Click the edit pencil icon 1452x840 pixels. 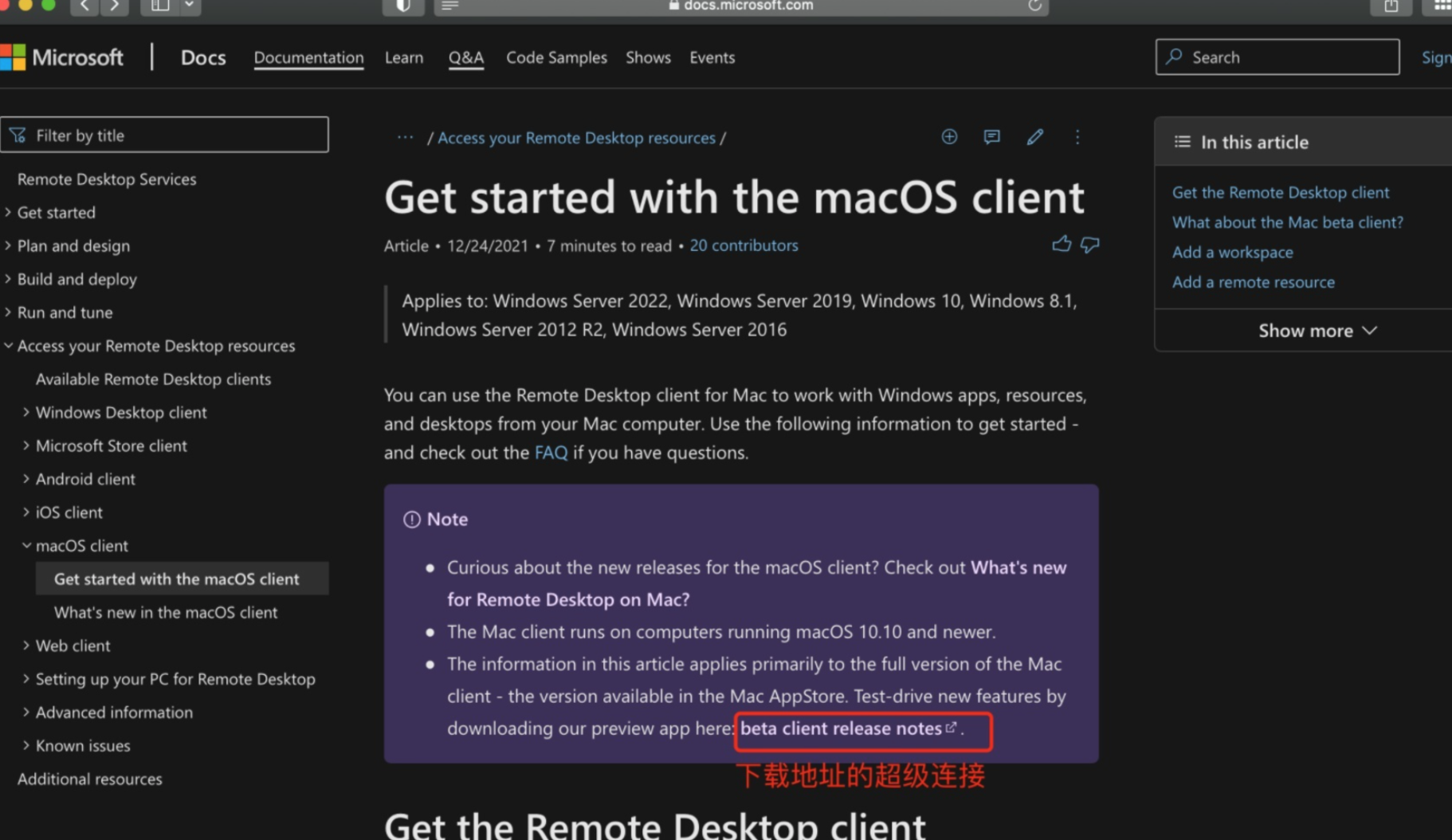click(x=1034, y=137)
